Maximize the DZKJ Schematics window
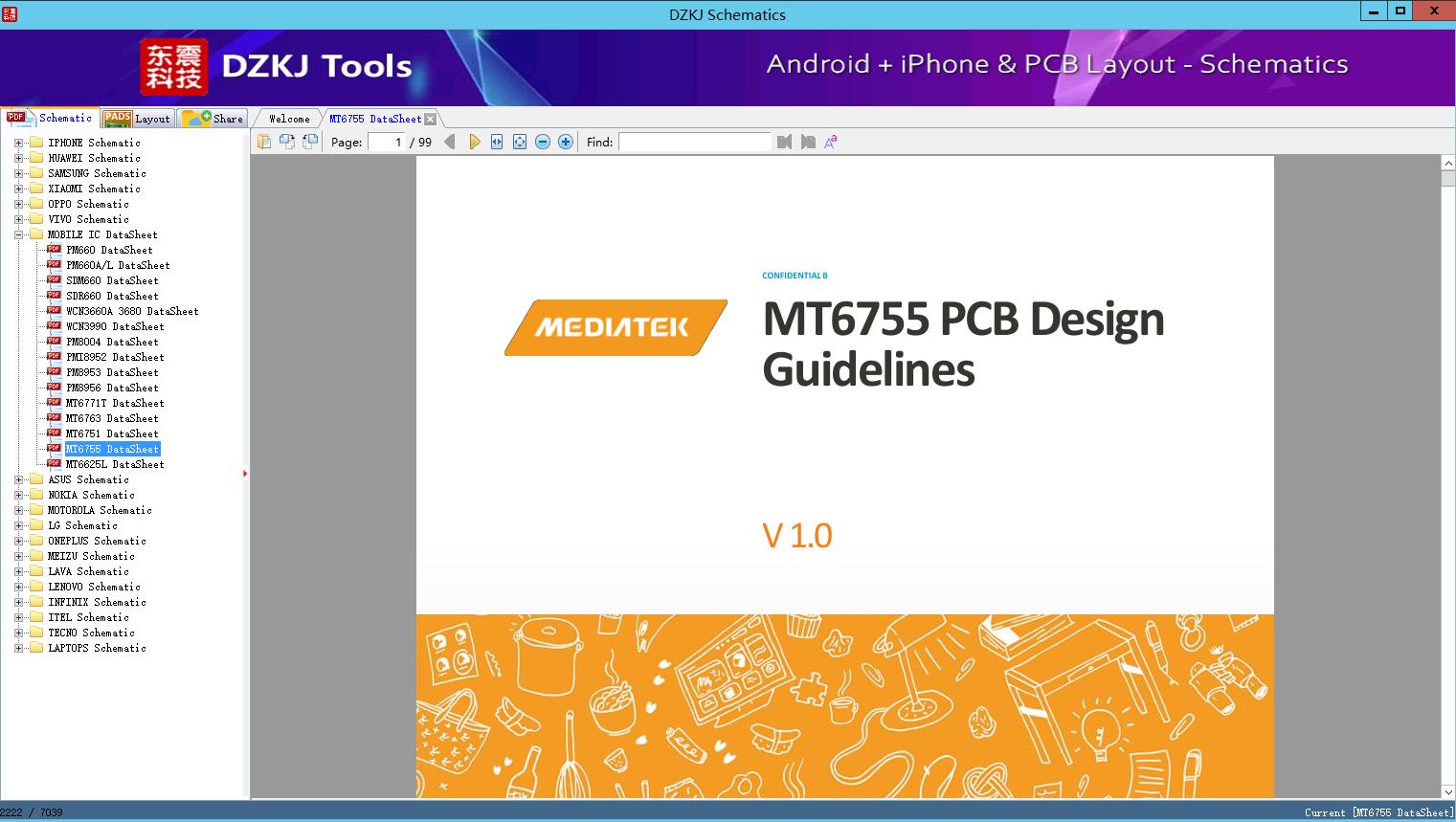Screen dimensions: 1456x822 pyautogui.click(x=1400, y=11)
